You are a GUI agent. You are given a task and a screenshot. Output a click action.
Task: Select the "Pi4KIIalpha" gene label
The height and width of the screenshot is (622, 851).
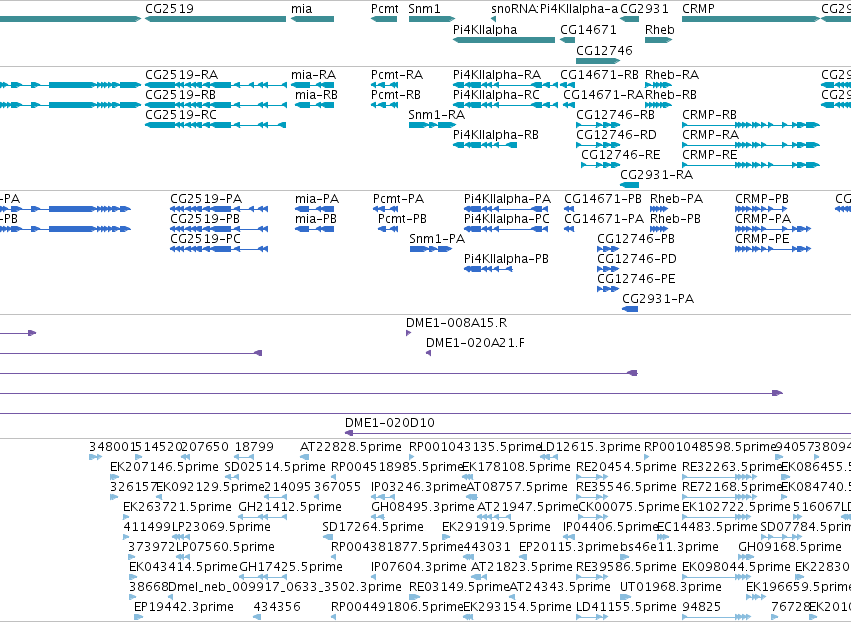(485, 30)
